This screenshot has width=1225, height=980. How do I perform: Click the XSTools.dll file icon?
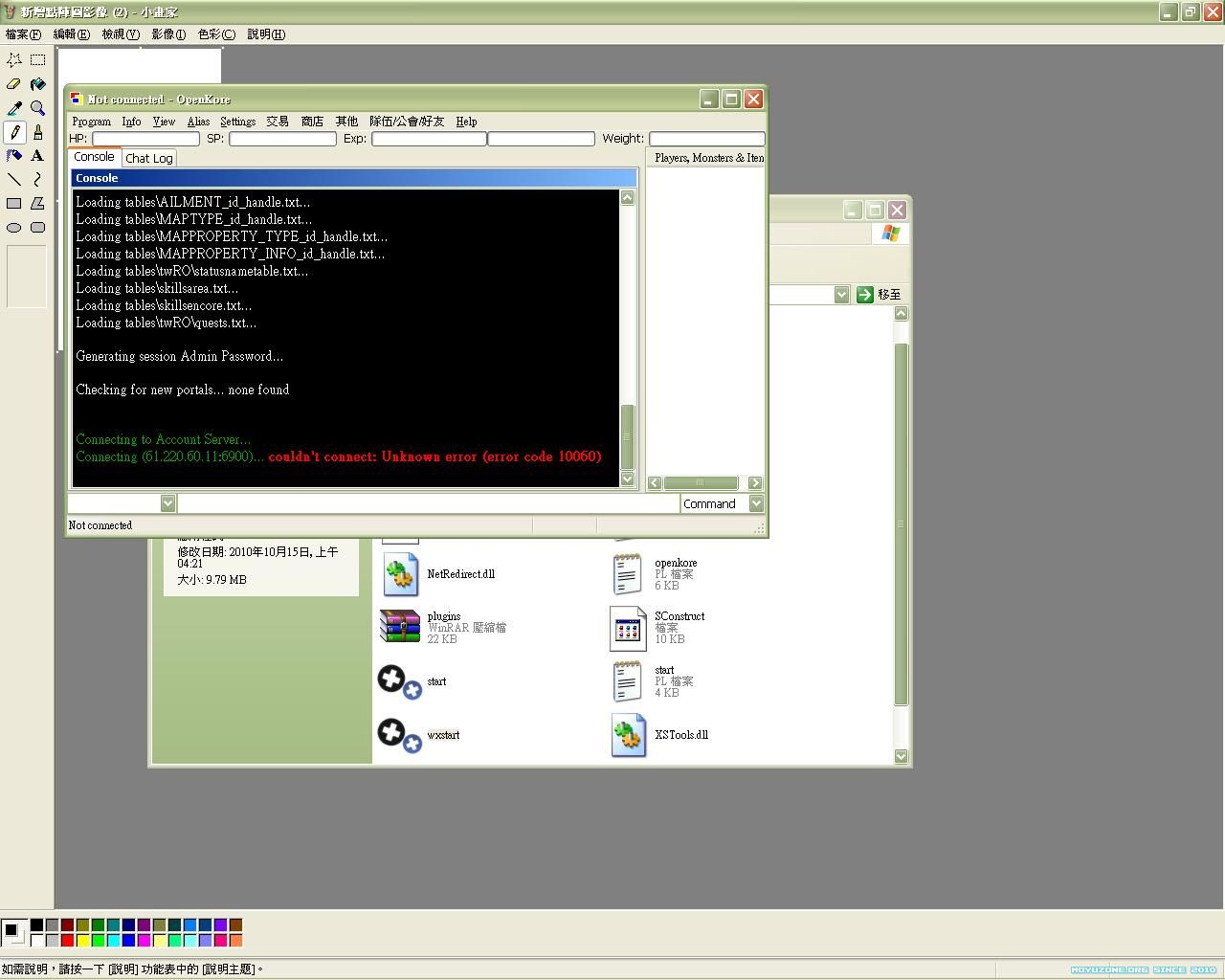628,735
